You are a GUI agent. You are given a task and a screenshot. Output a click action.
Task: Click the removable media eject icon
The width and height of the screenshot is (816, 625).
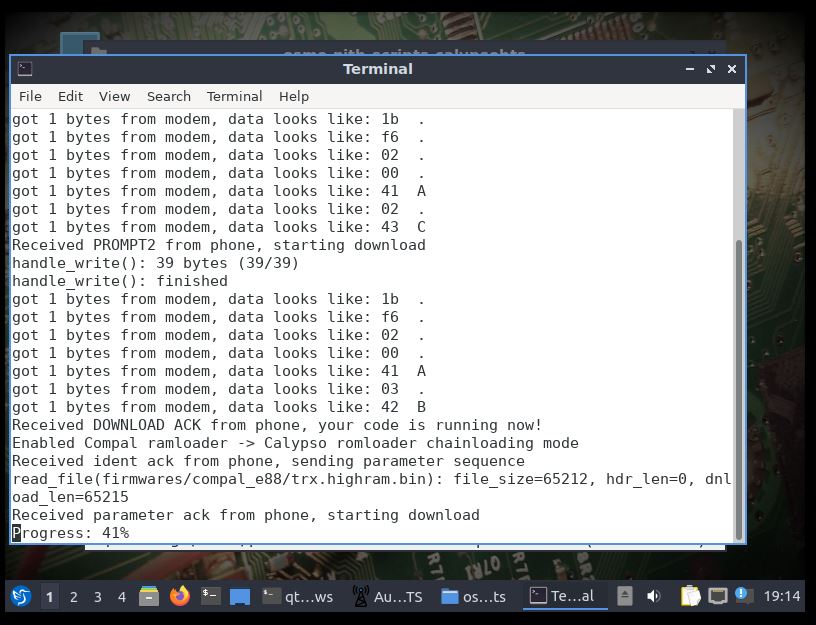[x=624, y=596]
